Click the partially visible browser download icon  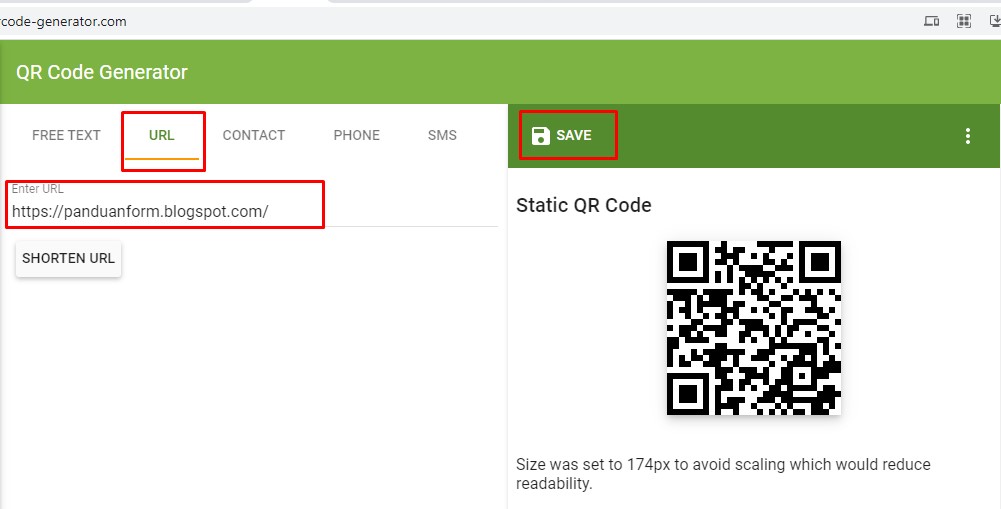point(995,21)
